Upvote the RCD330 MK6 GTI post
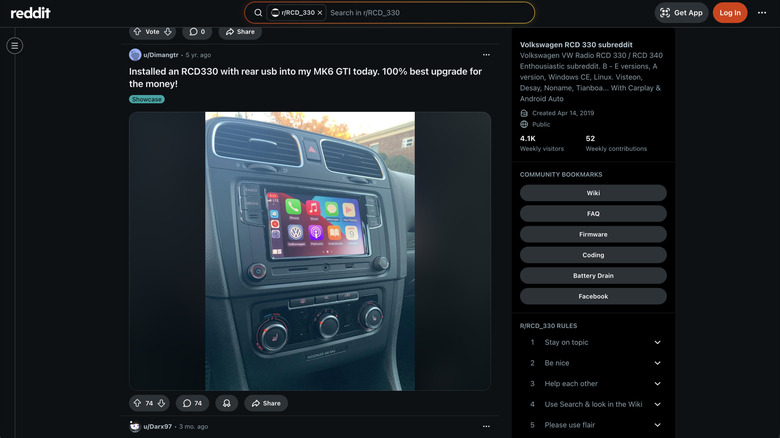780x438 pixels. click(x=137, y=403)
